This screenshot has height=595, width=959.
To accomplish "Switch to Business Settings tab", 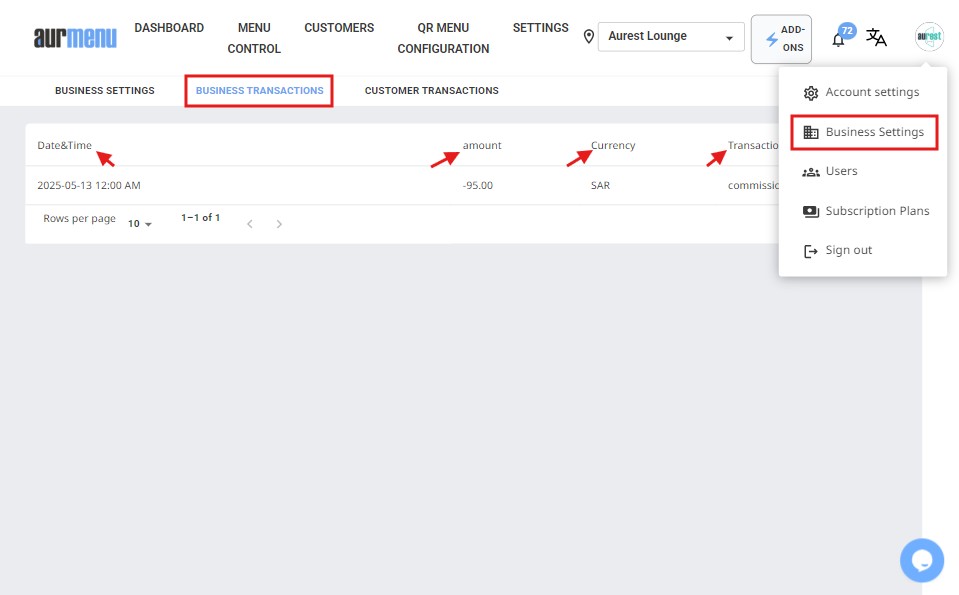I will pos(105,91).
